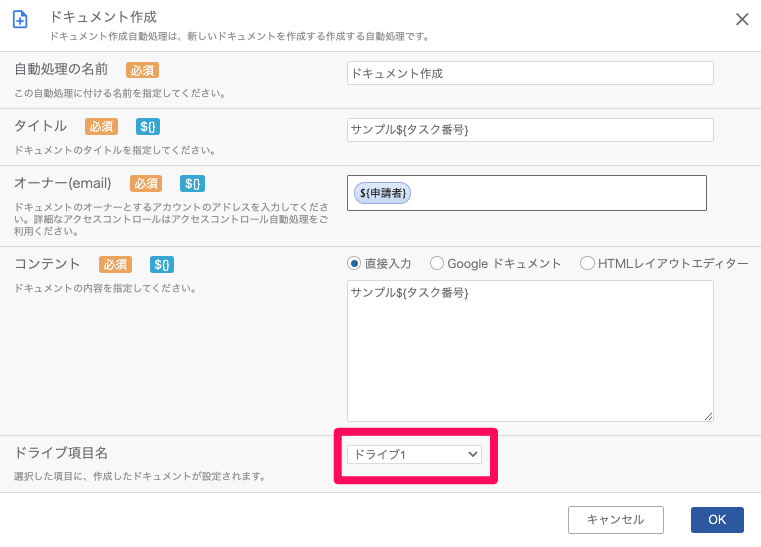The height and width of the screenshot is (547, 761).
Task: Click the content textarea
Action: [530, 350]
